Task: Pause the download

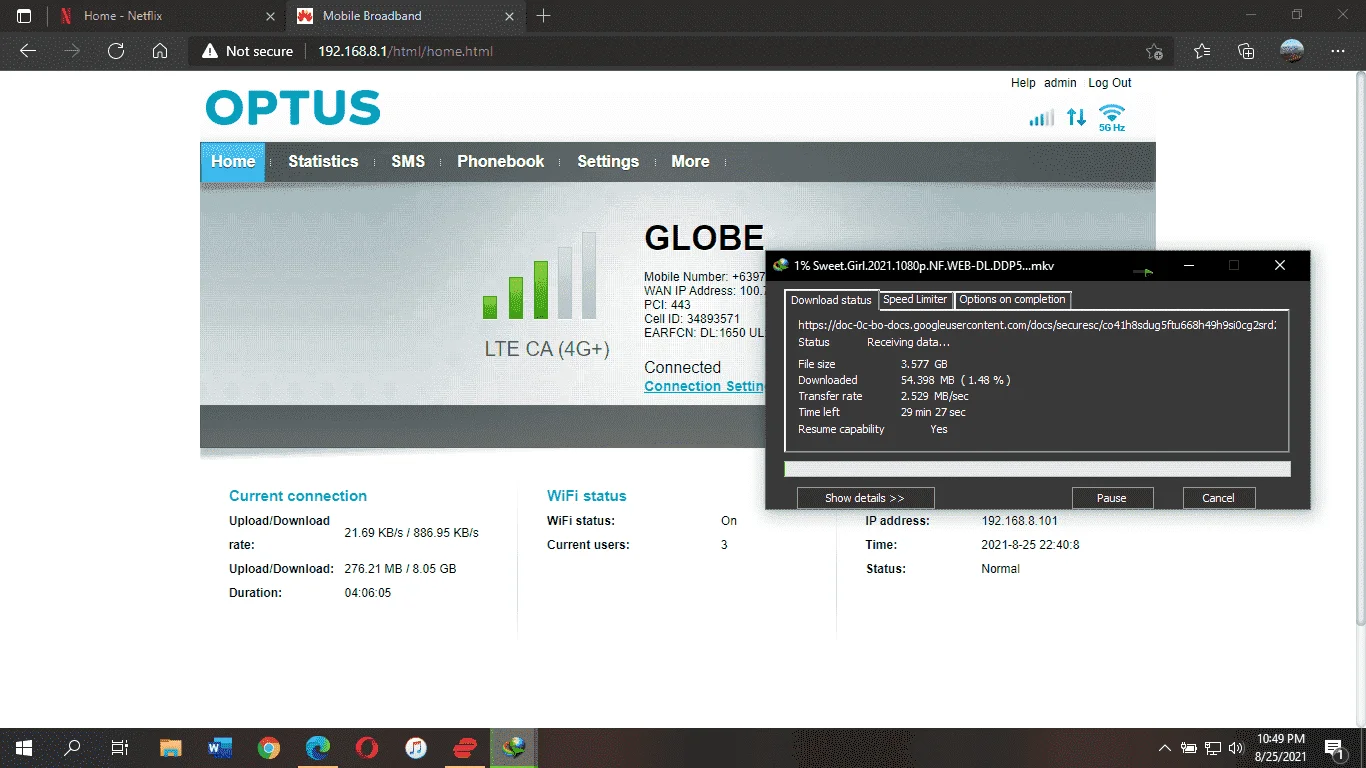Action: click(1112, 498)
